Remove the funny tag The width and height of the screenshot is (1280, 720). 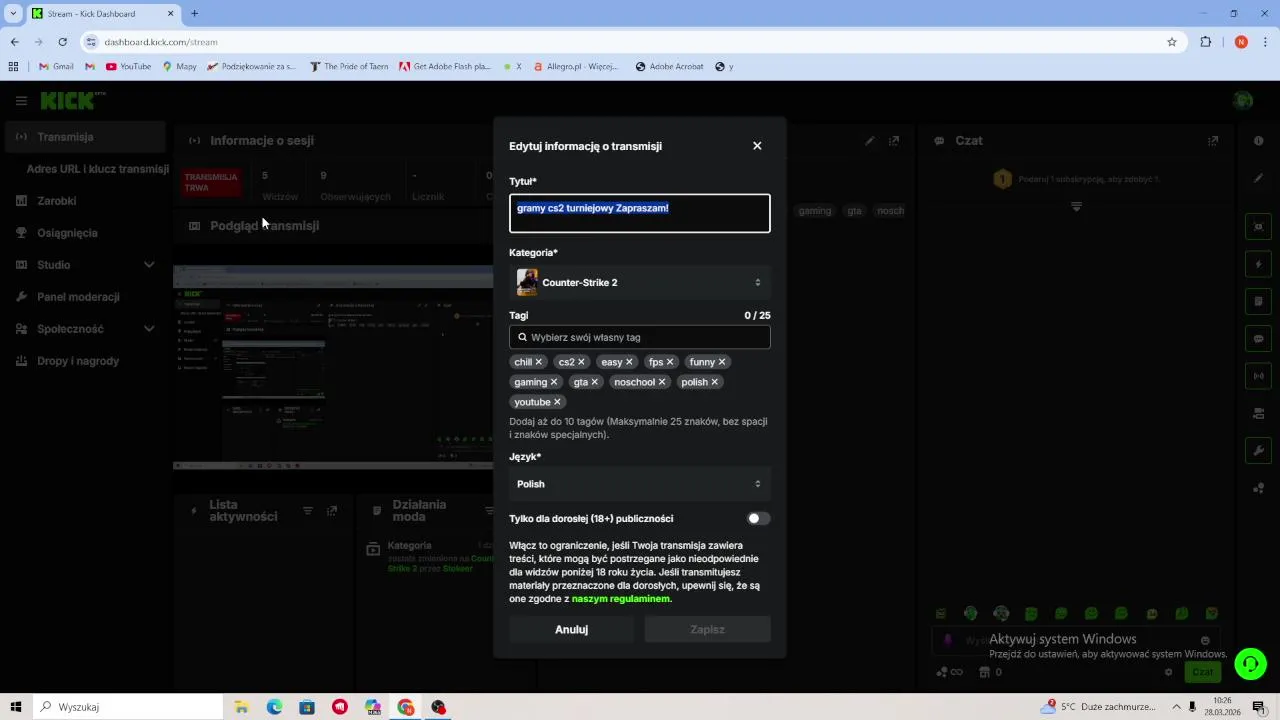point(722,362)
